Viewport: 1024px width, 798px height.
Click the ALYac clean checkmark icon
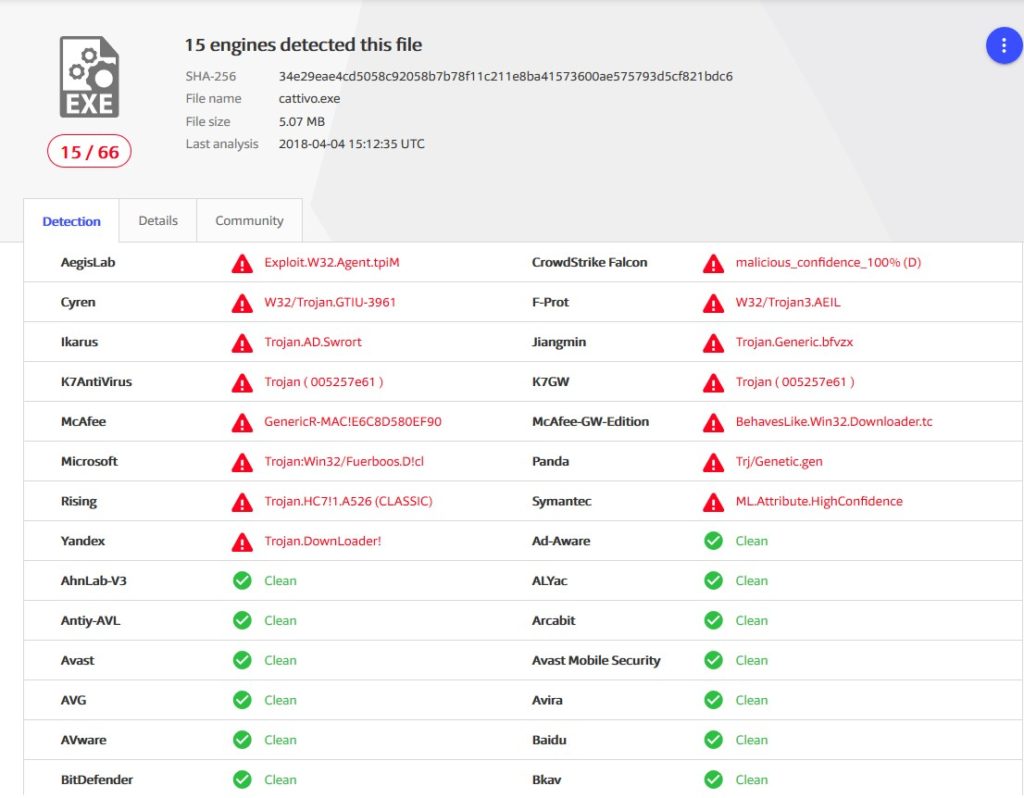coord(713,581)
